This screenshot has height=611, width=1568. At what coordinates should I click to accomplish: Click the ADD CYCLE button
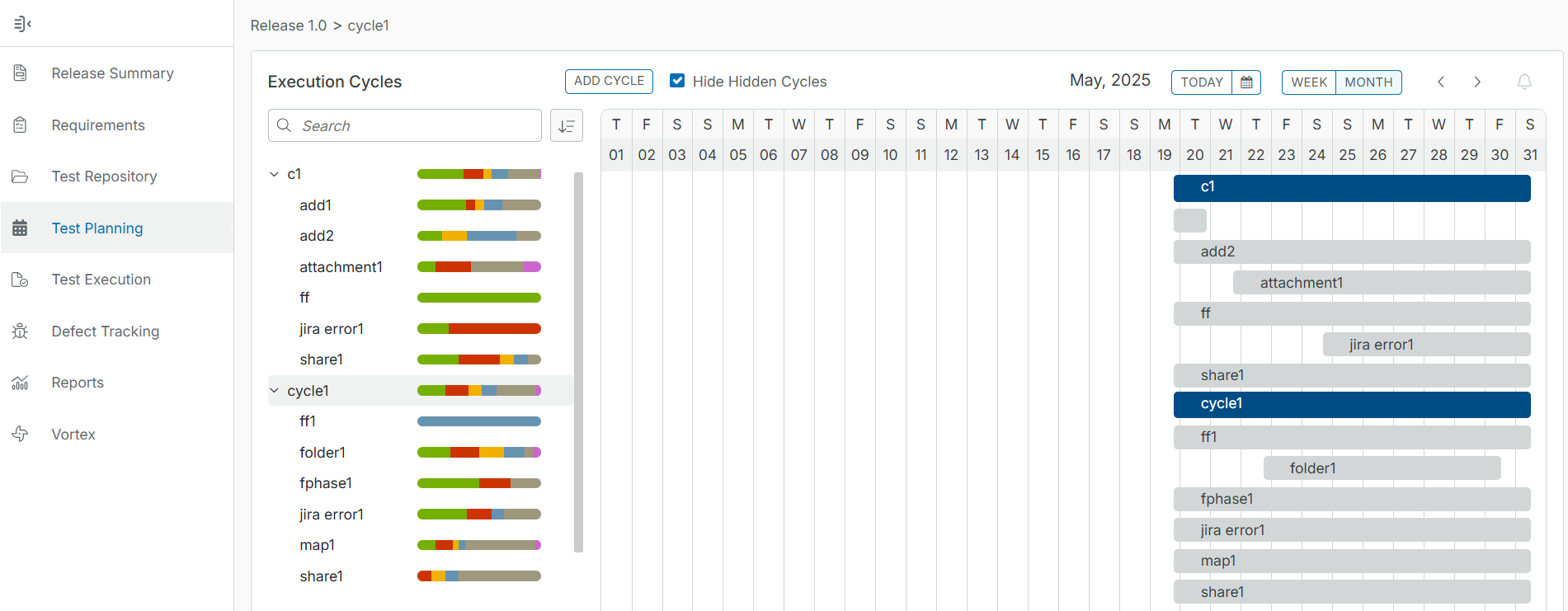[609, 81]
